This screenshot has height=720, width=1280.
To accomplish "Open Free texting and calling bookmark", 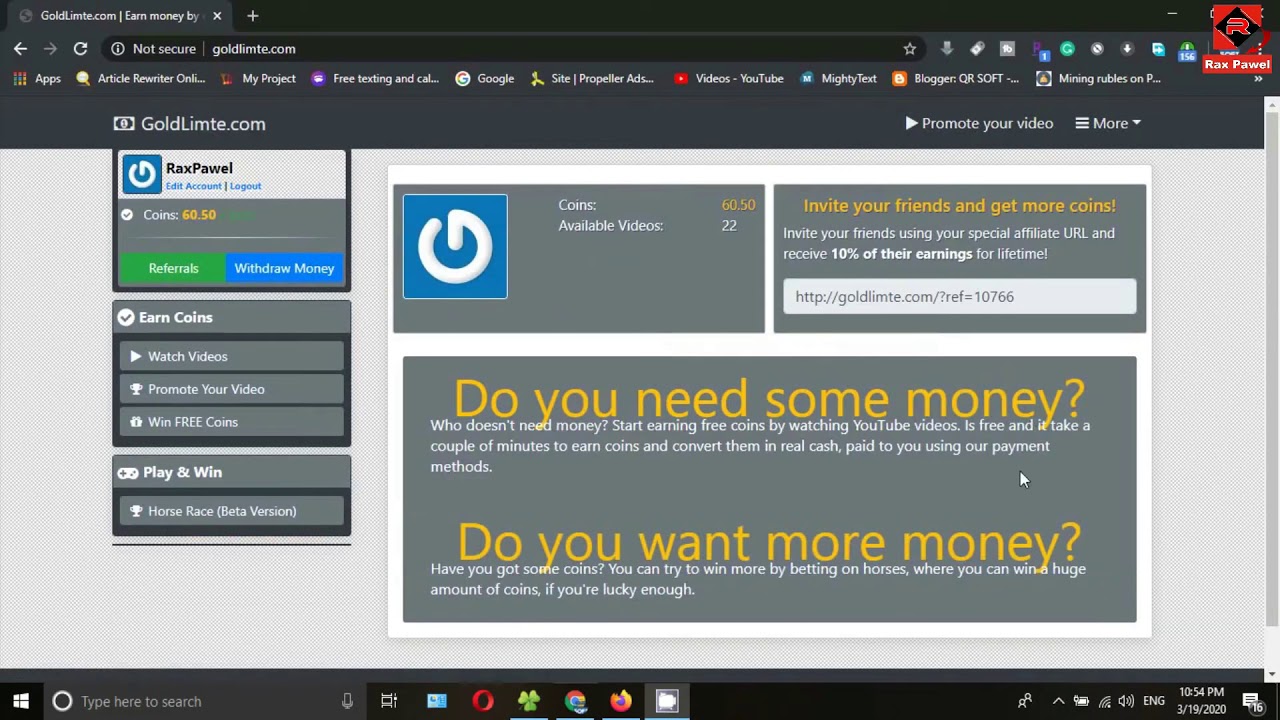I will (x=375, y=78).
